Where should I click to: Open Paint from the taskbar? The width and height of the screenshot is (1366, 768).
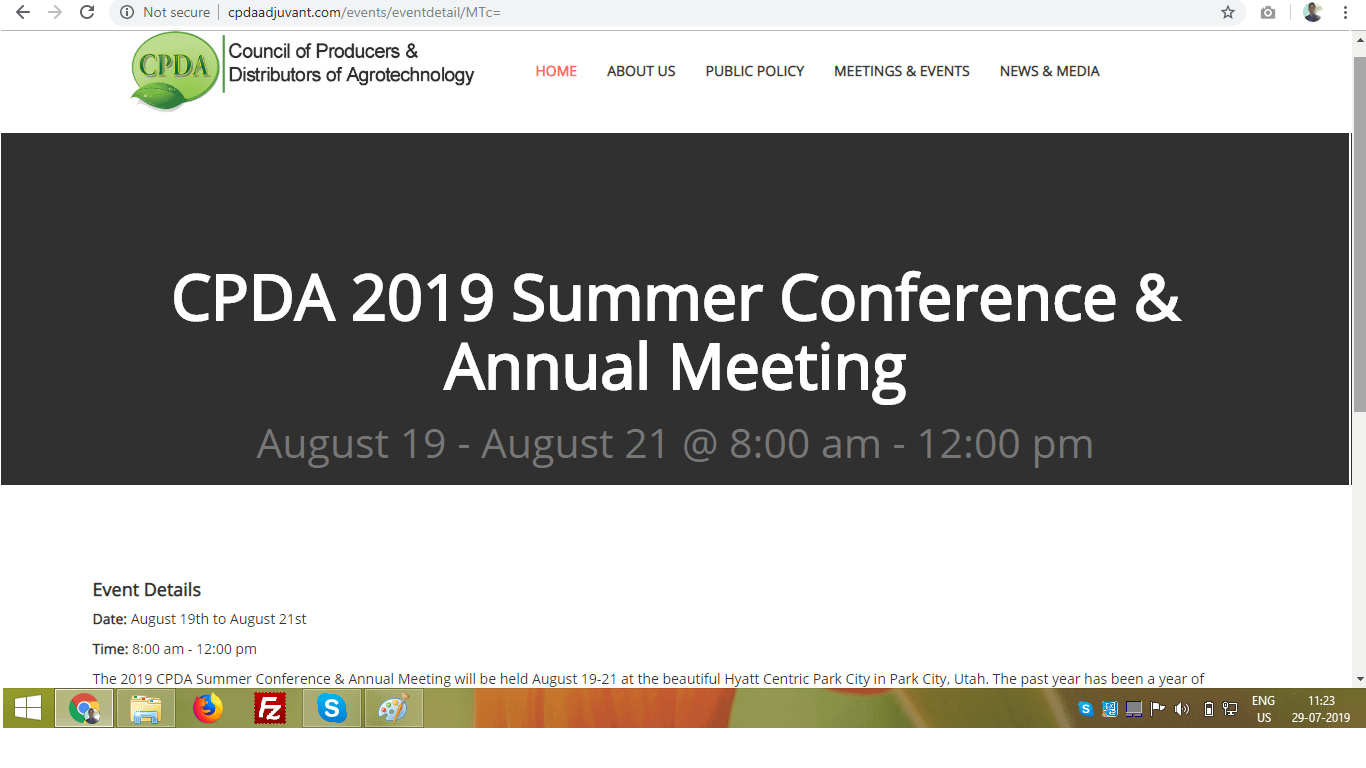tap(393, 709)
